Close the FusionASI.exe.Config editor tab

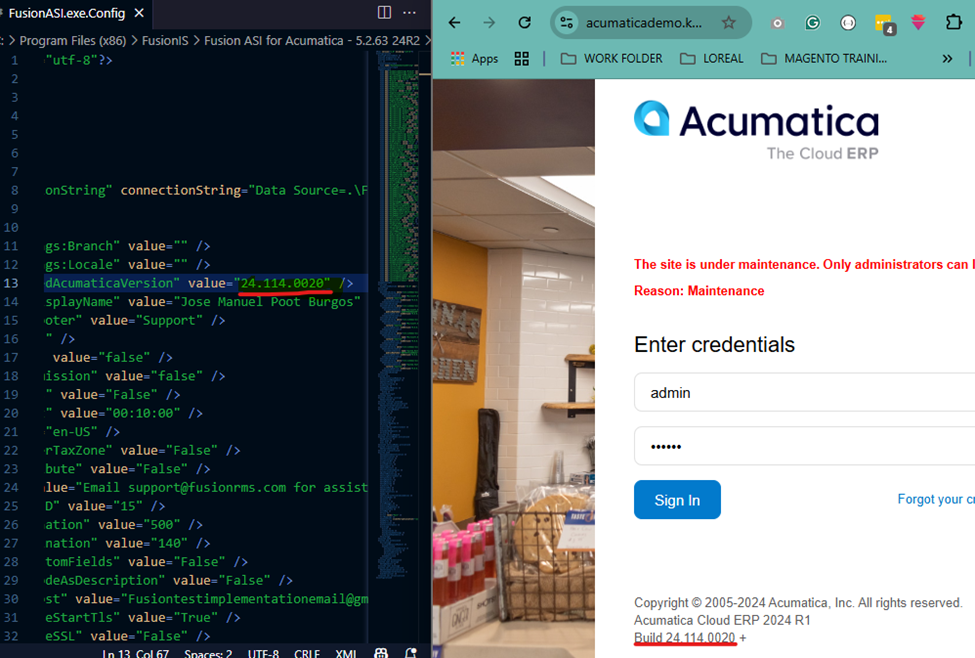point(139,12)
